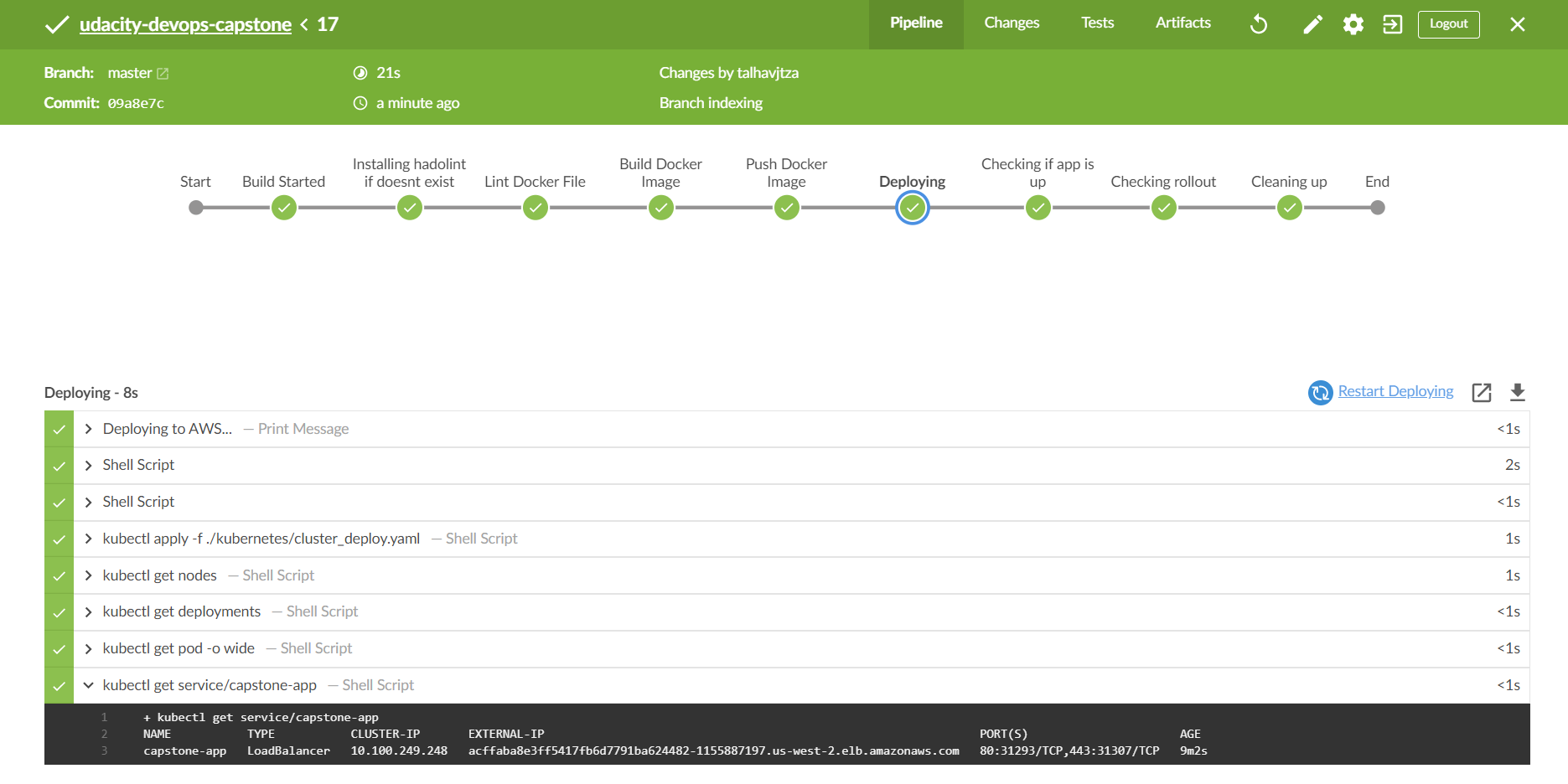Screen dimensions: 1568x784
Task: Click the cluster IP 10.100.249.248
Action: pyautogui.click(x=399, y=750)
